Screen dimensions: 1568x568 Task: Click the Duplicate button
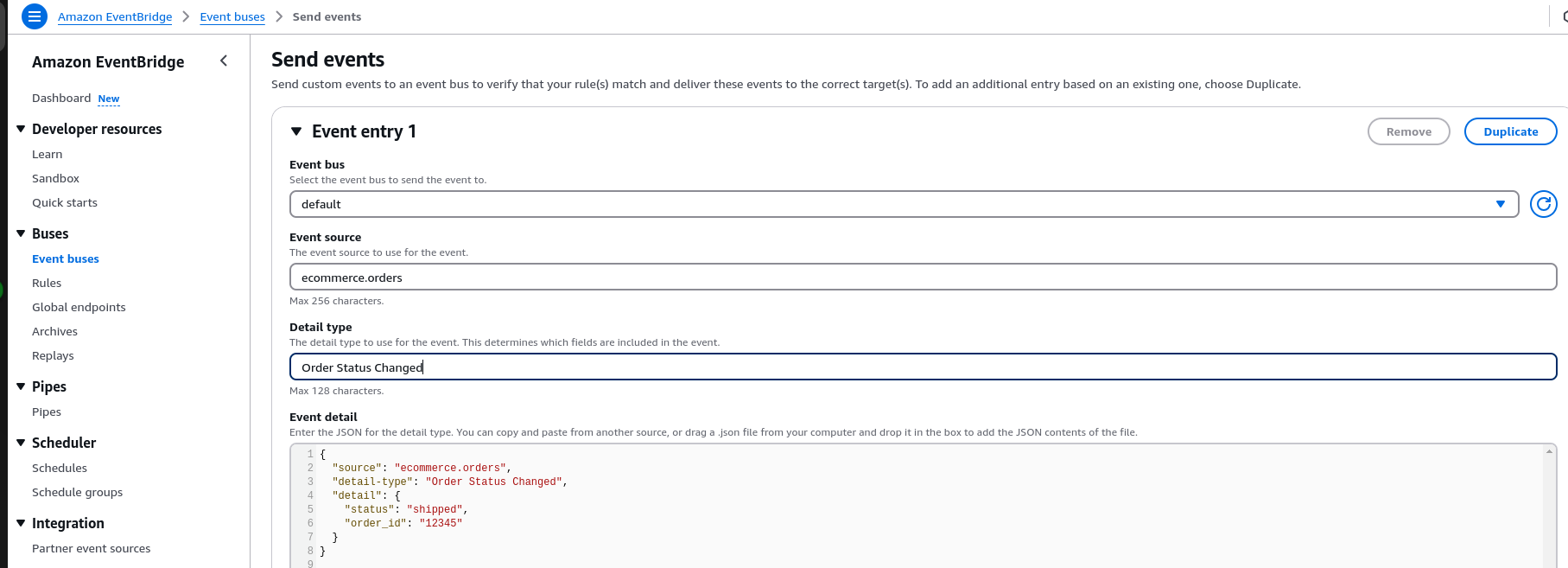pyautogui.click(x=1510, y=131)
